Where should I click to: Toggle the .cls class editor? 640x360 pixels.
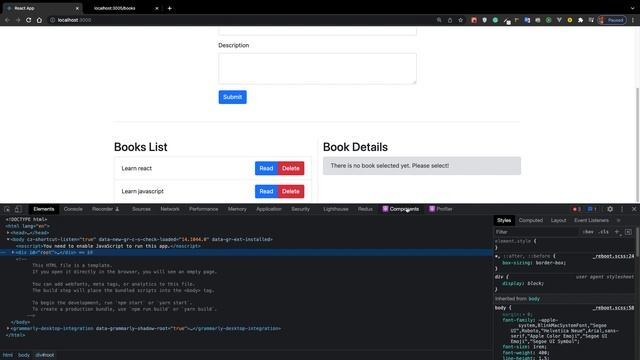[604, 232]
